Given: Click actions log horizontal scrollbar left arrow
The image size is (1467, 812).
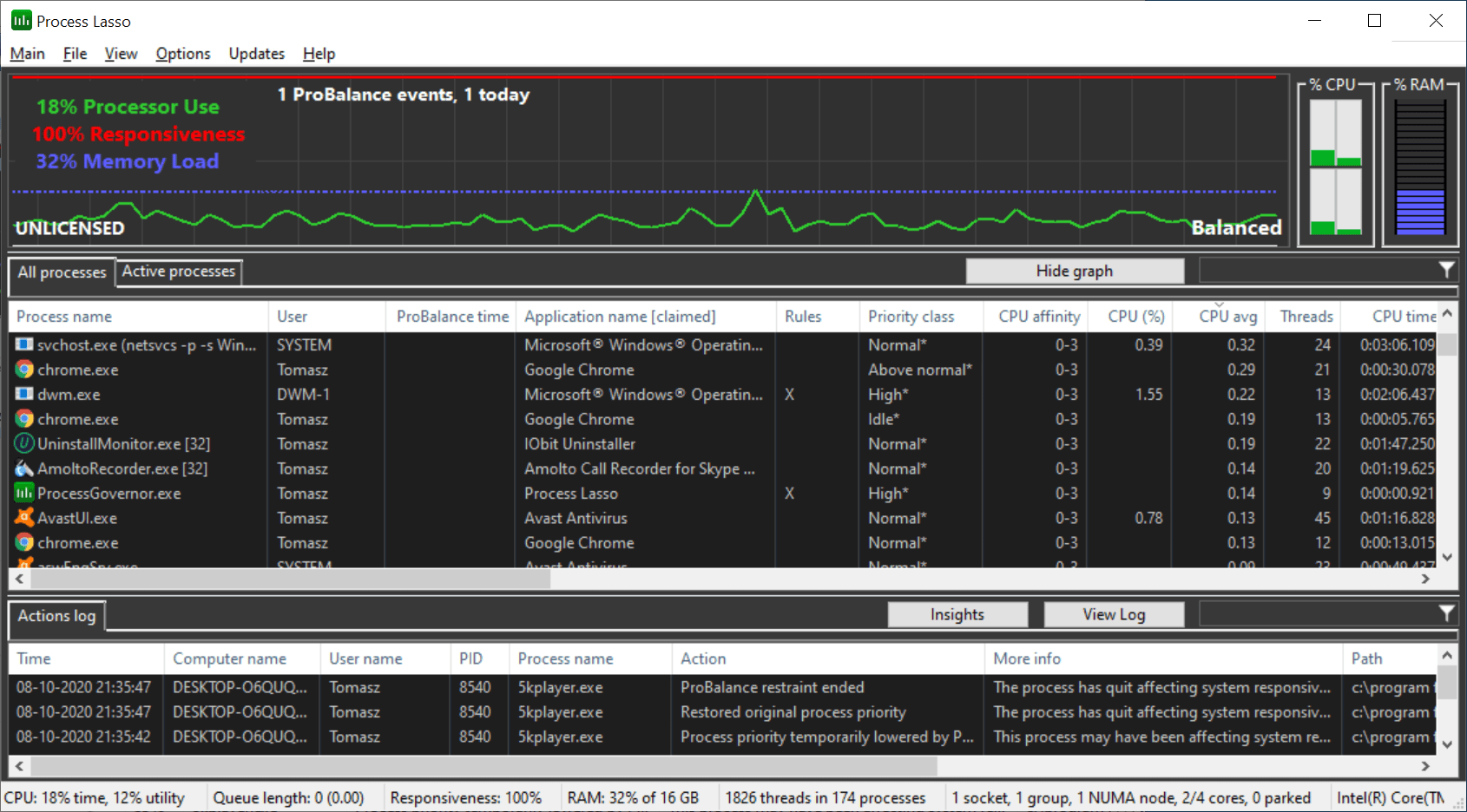Looking at the screenshot, I should (x=20, y=766).
